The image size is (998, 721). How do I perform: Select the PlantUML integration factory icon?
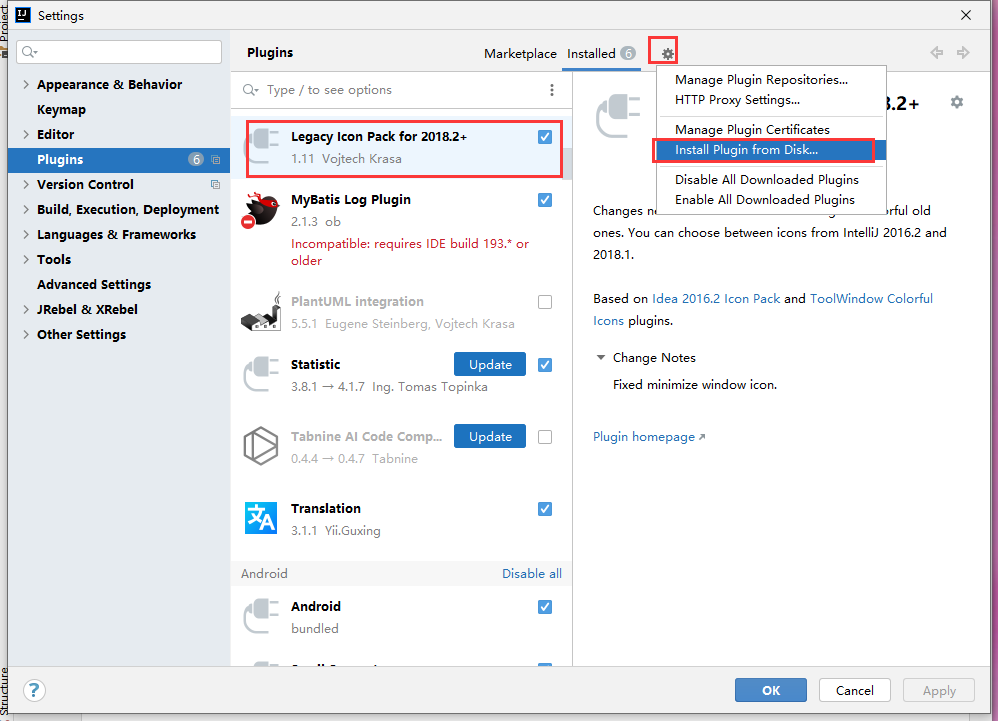261,312
